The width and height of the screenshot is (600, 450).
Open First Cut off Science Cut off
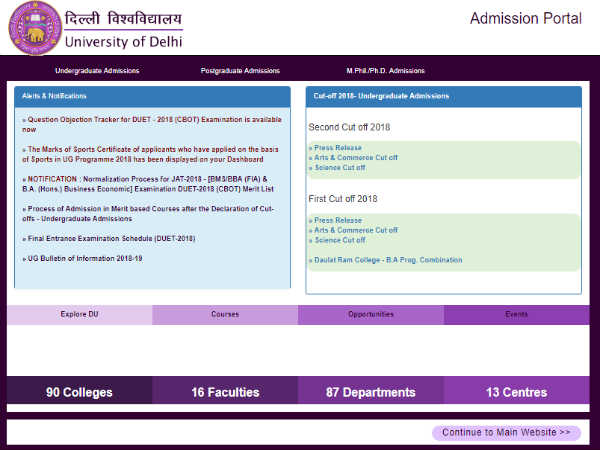click(x=337, y=240)
